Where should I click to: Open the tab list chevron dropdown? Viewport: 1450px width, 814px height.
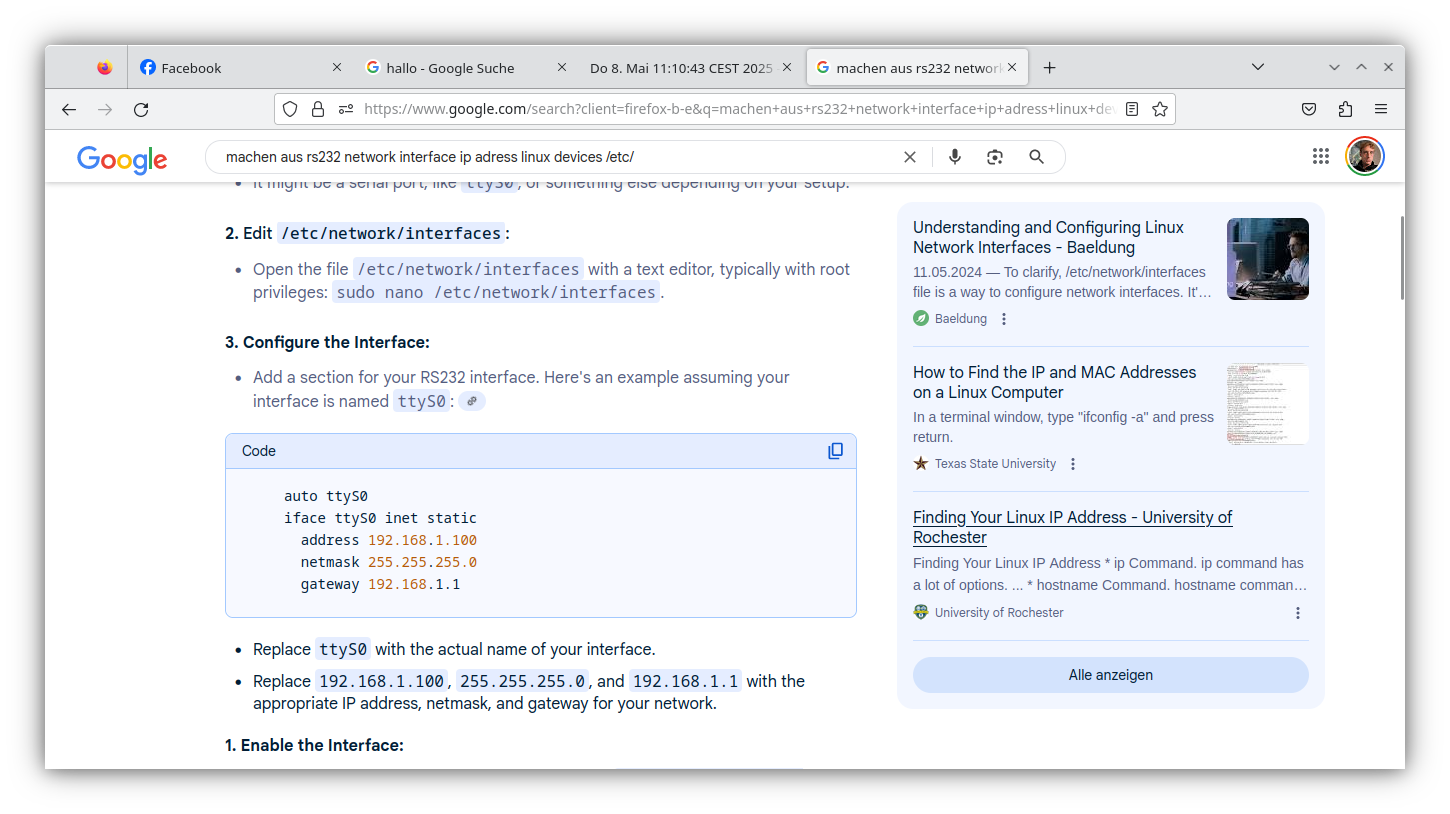tap(1258, 66)
